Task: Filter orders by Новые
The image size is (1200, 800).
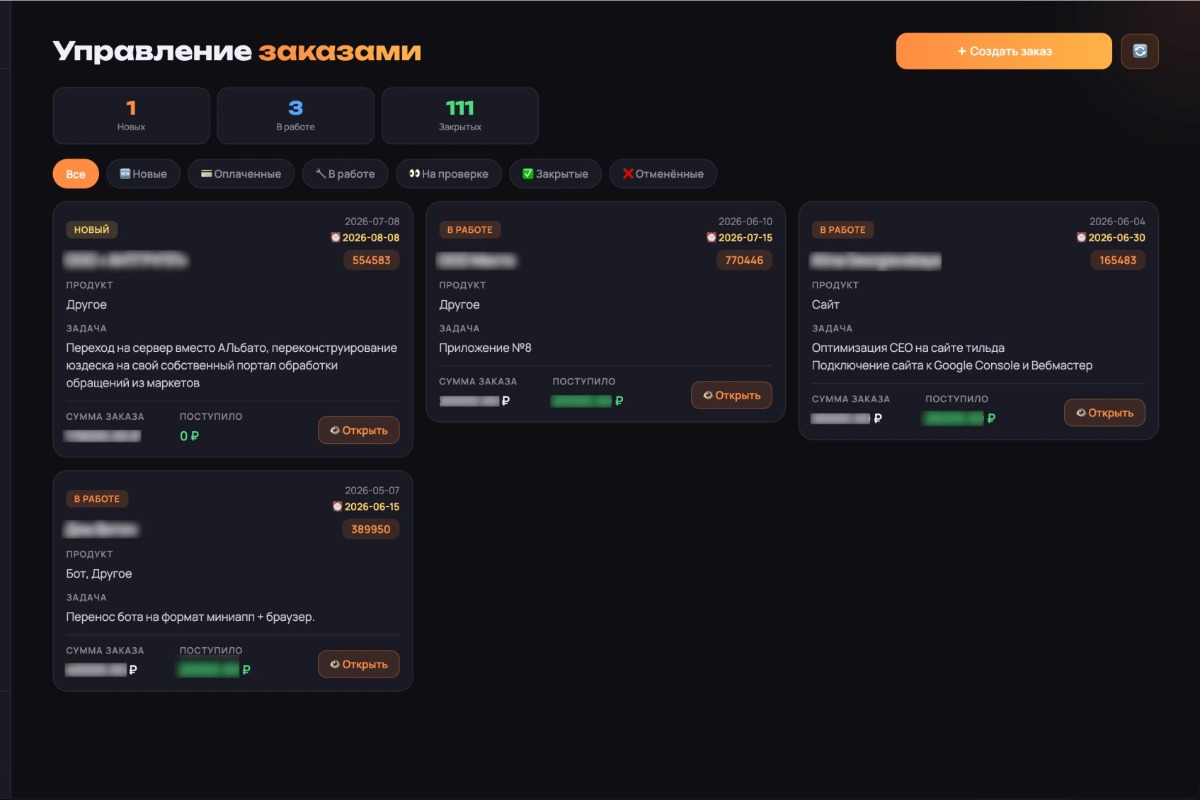Action: 143,174
